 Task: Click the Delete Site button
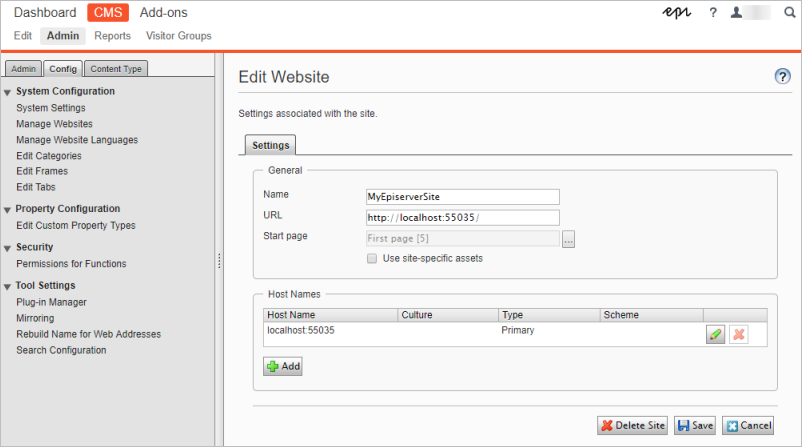[632, 425]
